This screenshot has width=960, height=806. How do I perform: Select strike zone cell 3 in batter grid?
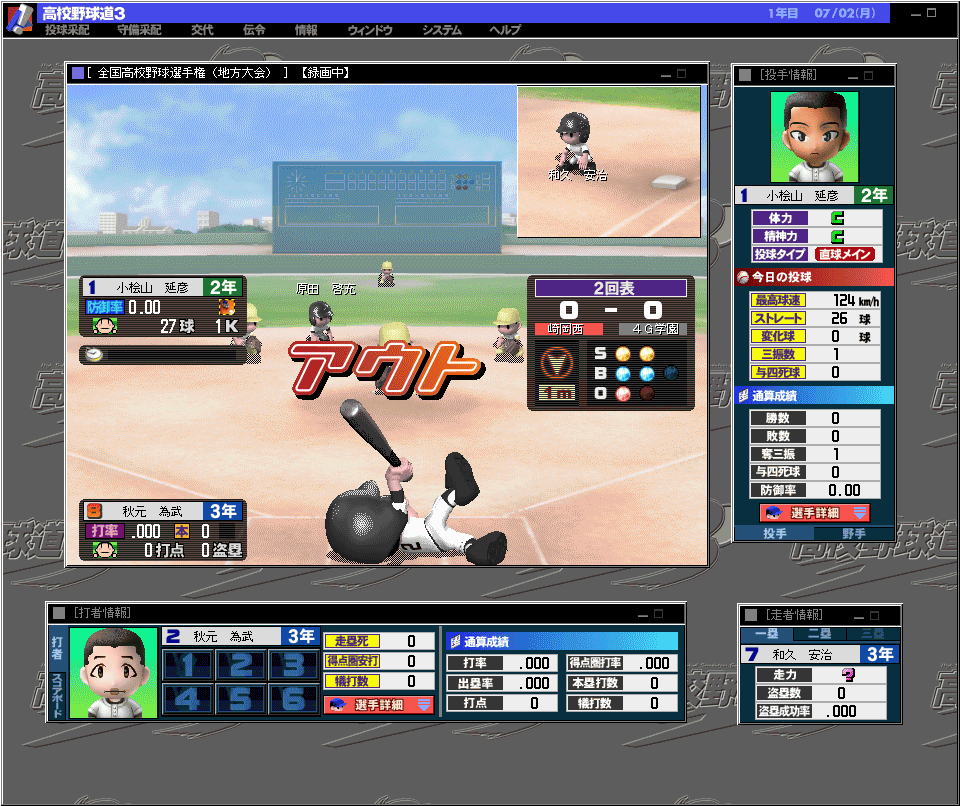point(292,664)
